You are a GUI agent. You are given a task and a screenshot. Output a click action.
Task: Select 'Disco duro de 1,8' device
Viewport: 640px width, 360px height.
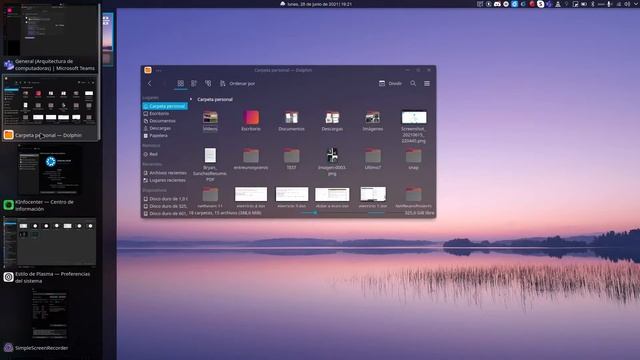165,199
